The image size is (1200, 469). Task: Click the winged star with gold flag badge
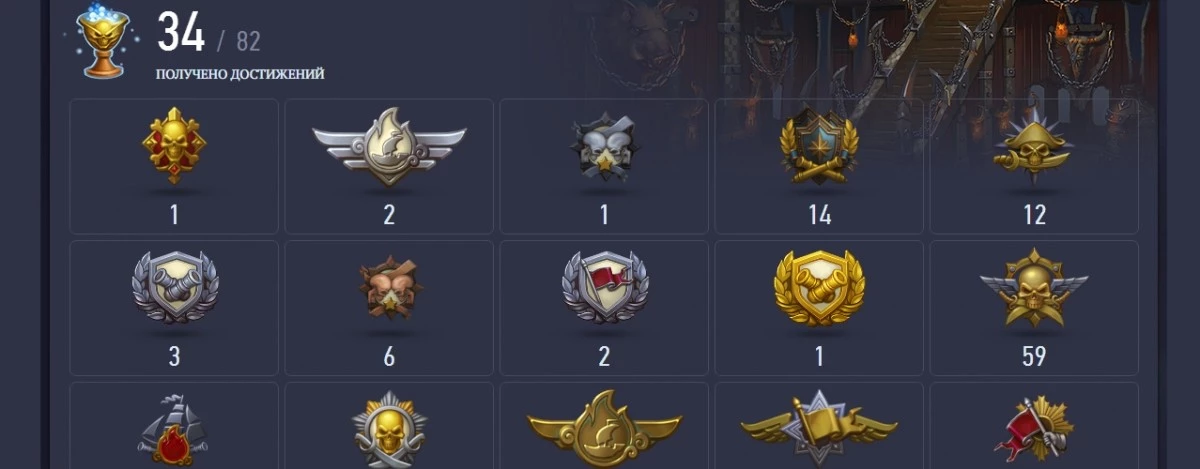(x=819, y=428)
